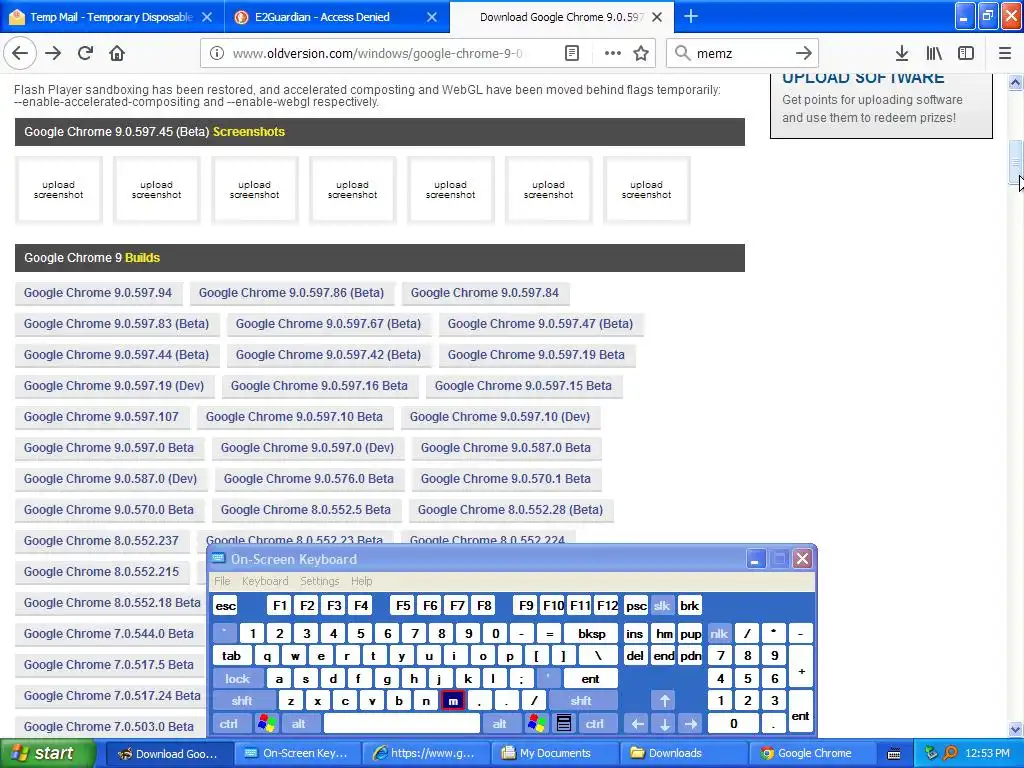The image size is (1024, 768).
Task: Click the browser forward arrow
Action: (x=53, y=54)
